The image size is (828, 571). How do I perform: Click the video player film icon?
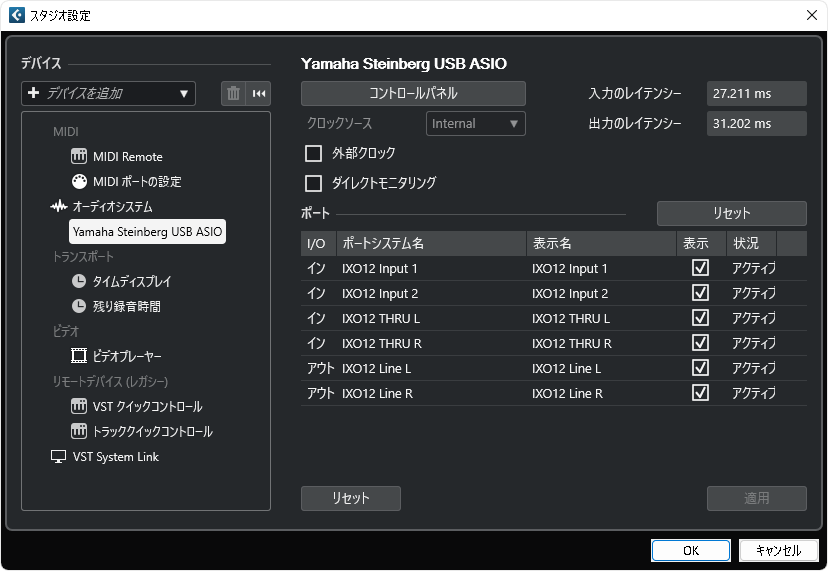pos(79,355)
